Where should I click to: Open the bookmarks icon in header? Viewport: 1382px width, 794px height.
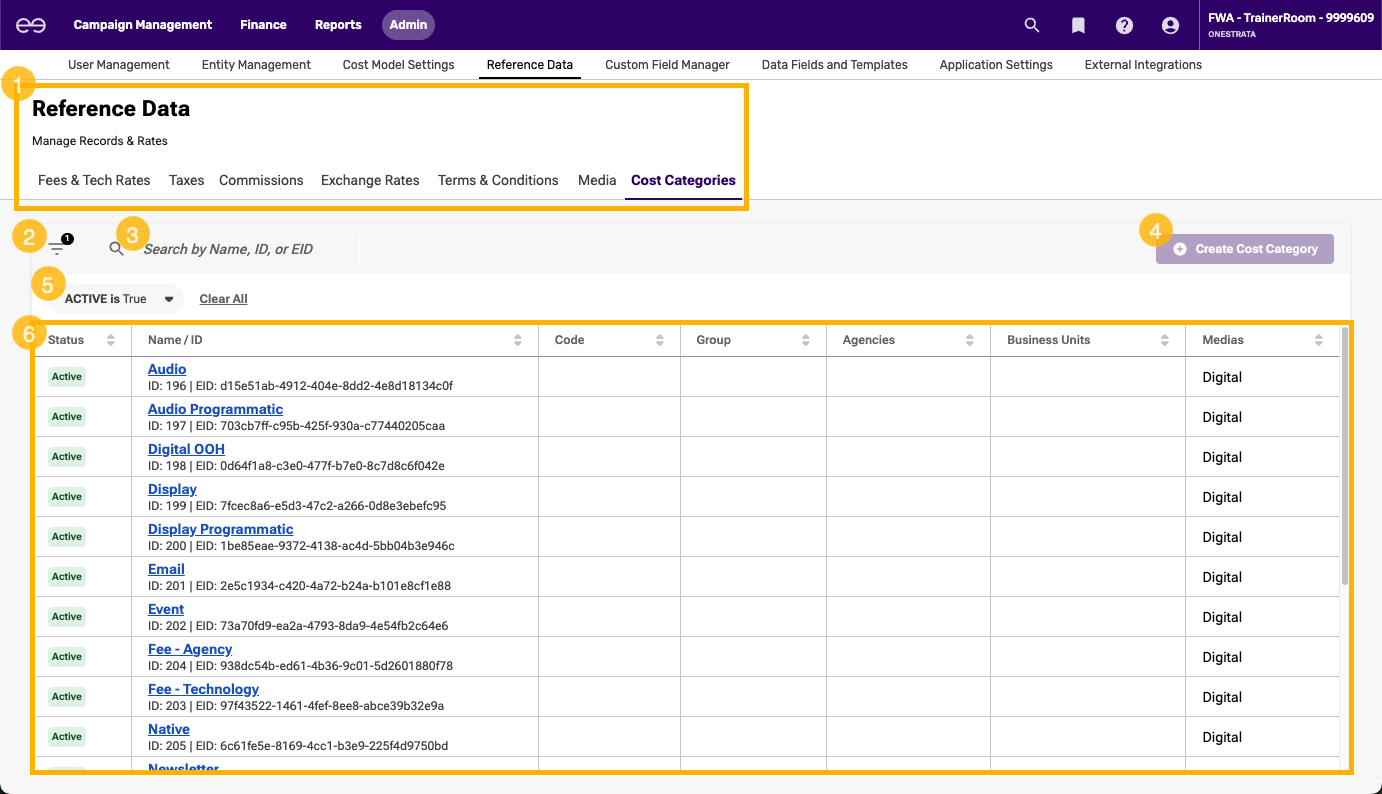tap(1078, 25)
